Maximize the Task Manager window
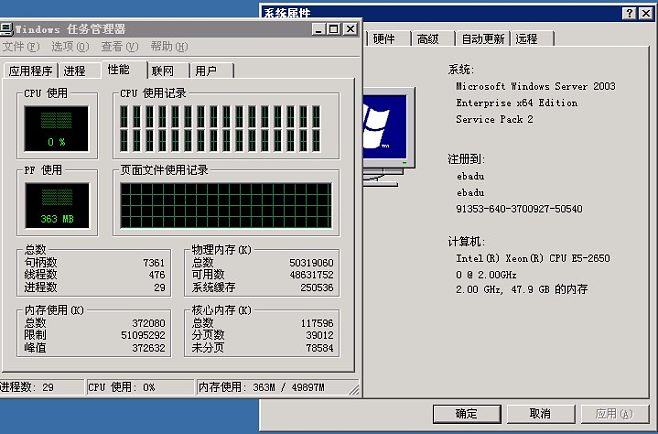 pyautogui.click(x=334, y=29)
